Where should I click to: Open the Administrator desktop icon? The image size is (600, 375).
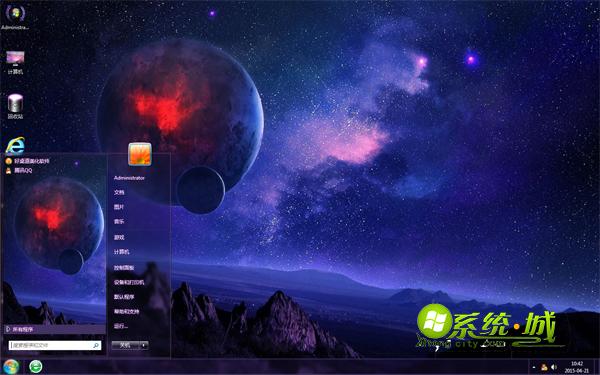point(15,17)
